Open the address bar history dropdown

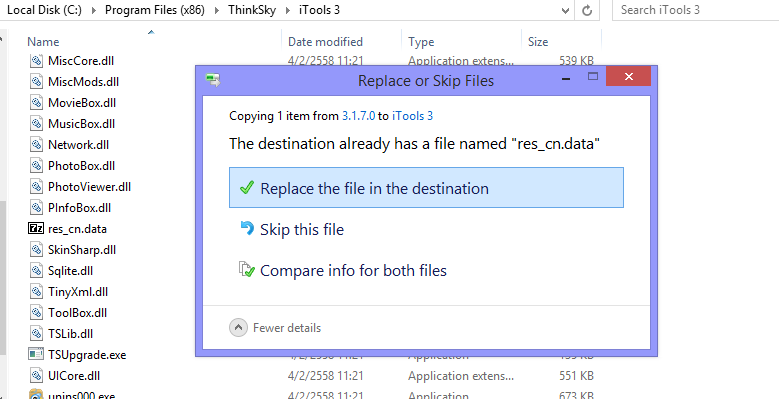point(565,10)
